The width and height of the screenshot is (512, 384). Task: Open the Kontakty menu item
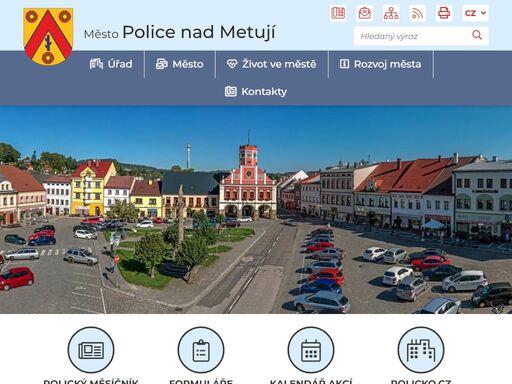click(256, 91)
